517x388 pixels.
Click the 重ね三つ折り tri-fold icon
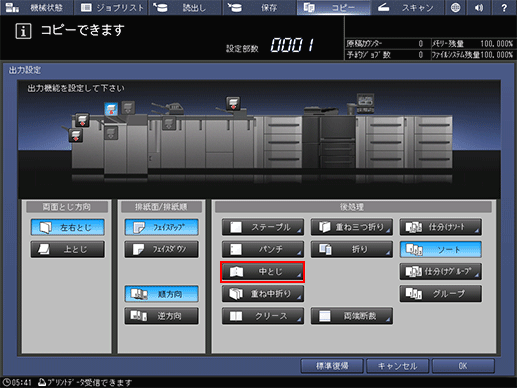click(325, 227)
